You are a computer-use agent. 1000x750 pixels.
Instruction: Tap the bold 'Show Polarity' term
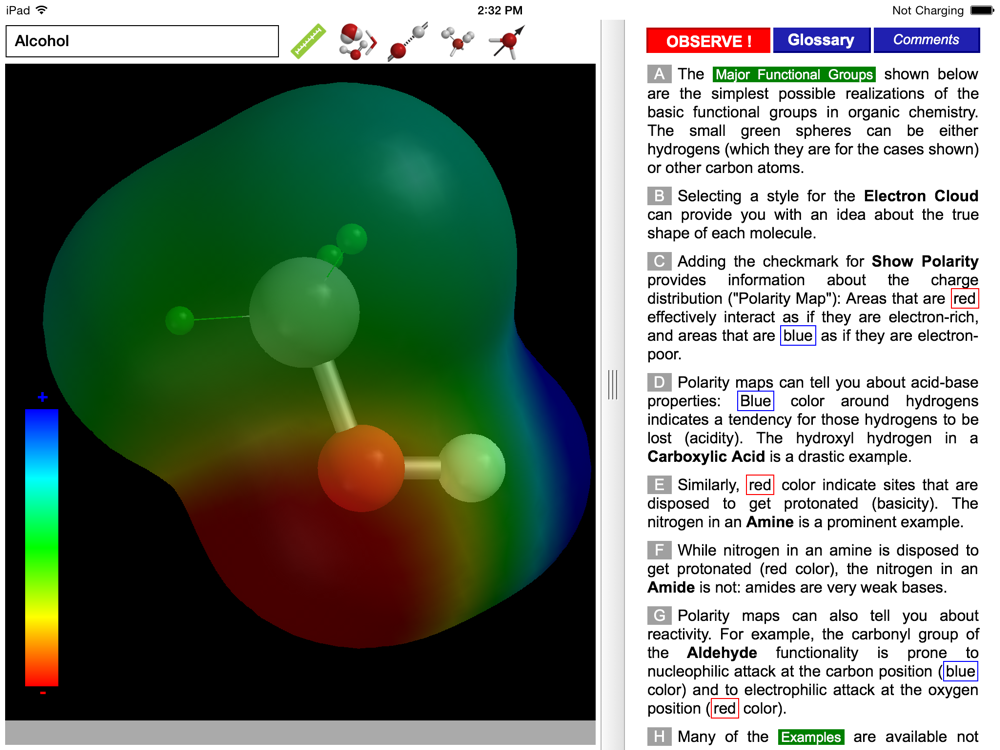pyautogui.click(x=925, y=261)
